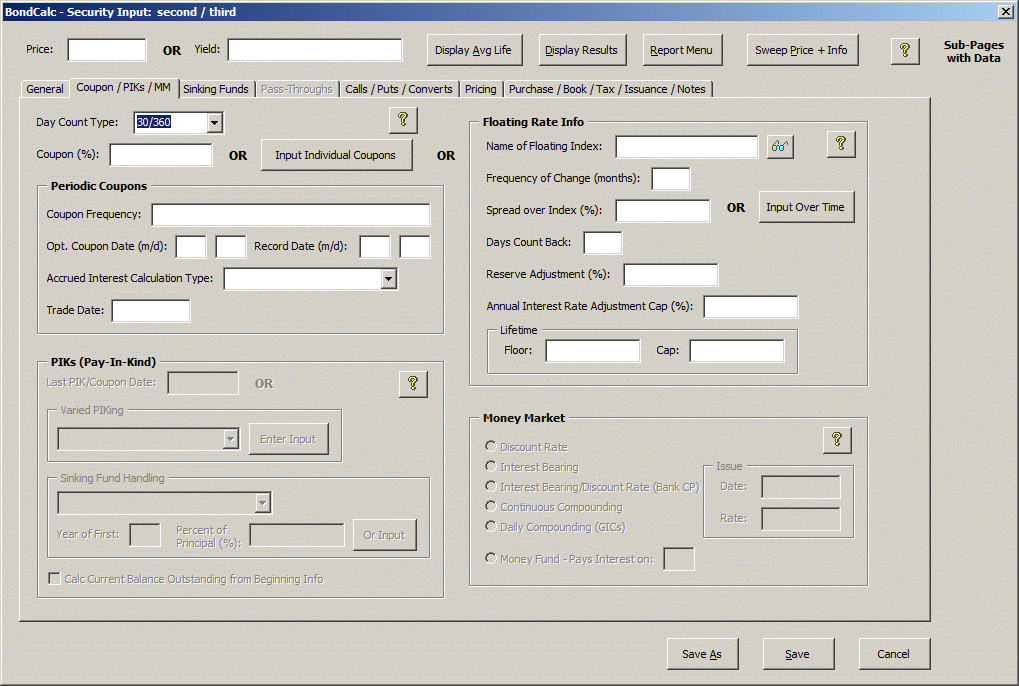Switch to the Sinking Funds tab
The height and width of the screenshot is (686, 1019).
click(215, 89)
